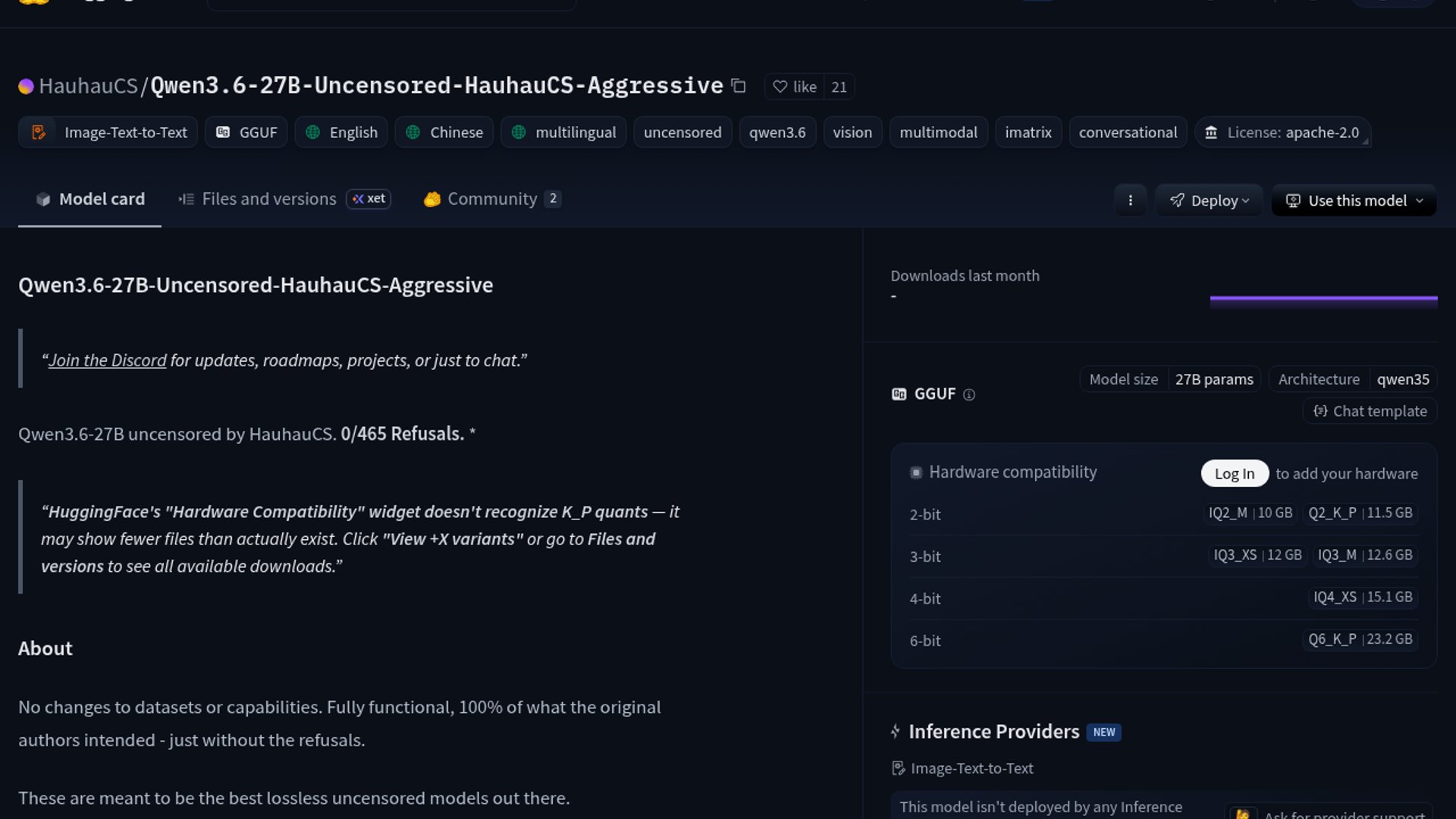Viewport: 1456px width, 819px height.
Task: Click the GGUF info circle icon
Action: tap(968, 394)
